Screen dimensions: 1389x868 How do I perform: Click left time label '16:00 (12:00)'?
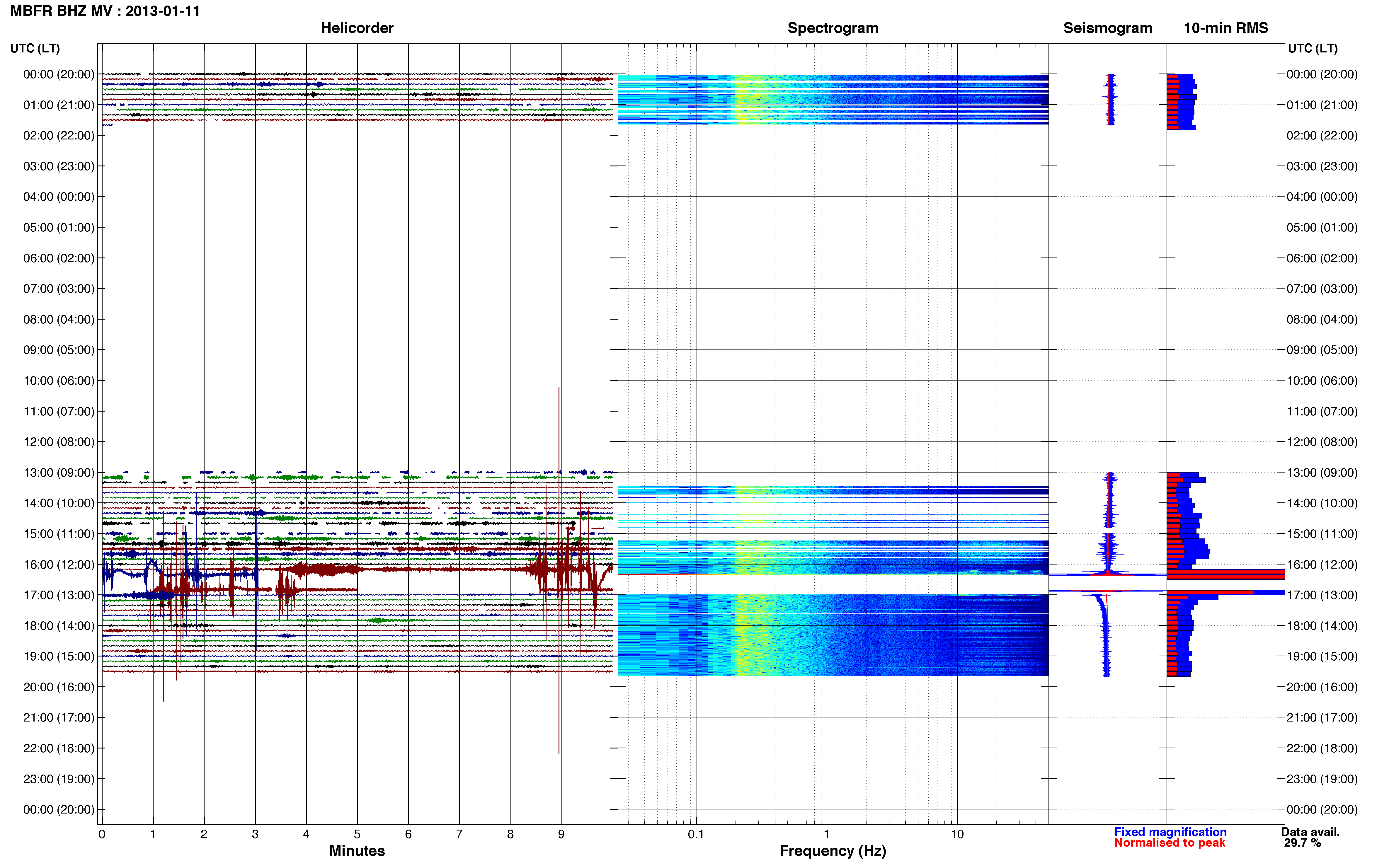click(59, 564)
